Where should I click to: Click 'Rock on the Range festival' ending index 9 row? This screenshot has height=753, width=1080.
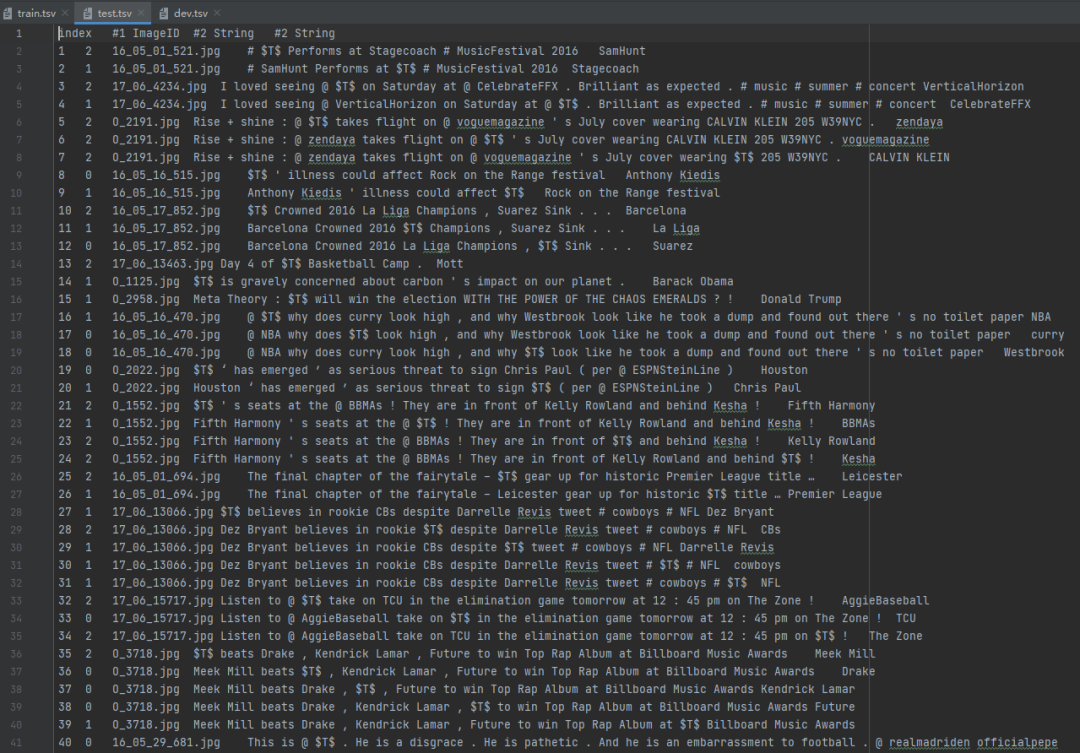coord(632,193)
